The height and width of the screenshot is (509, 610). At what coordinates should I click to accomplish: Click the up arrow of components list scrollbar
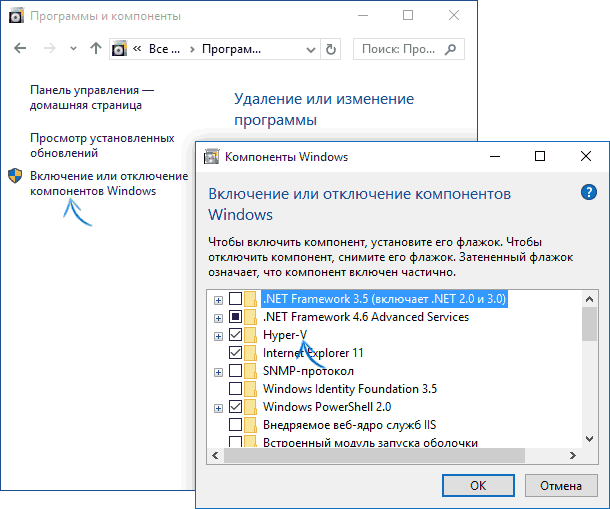tap(589, 299)
